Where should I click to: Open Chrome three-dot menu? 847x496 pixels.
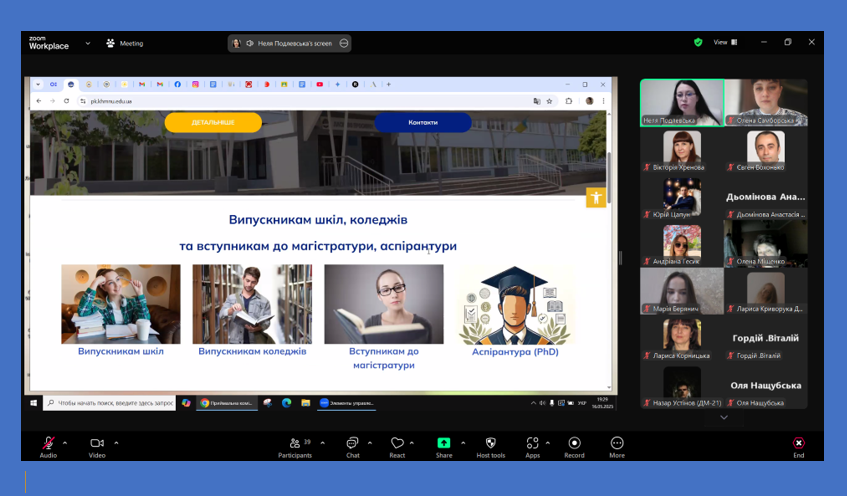603,101
